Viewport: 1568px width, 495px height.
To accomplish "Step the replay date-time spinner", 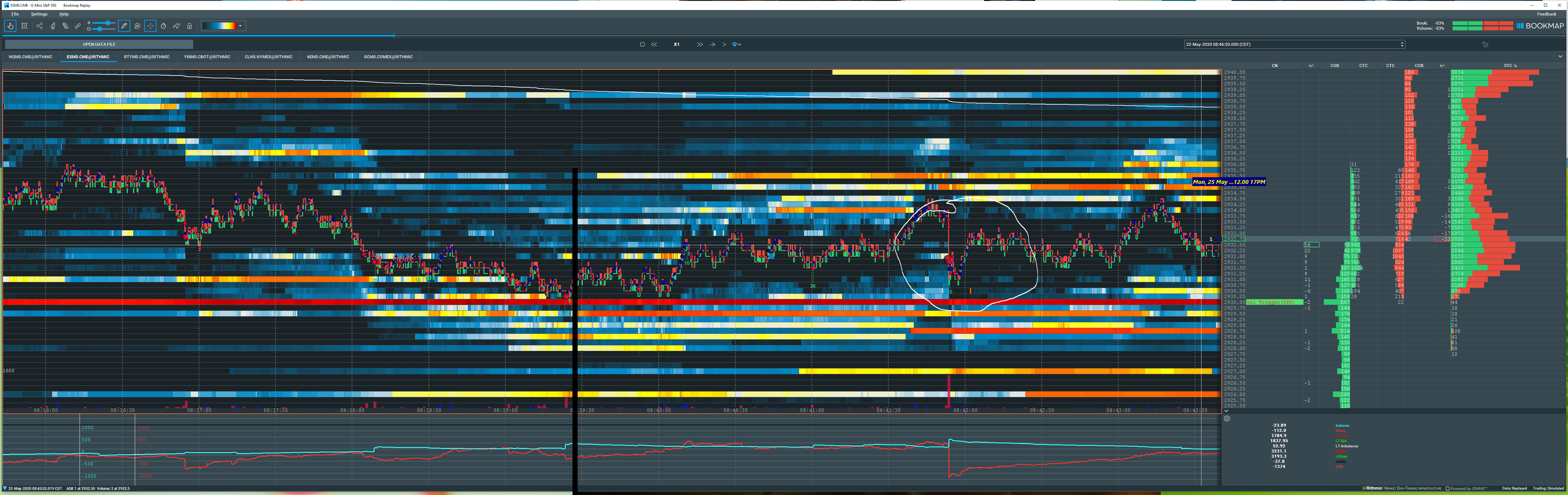I will pyautogui.click(x=1402, y=44).
